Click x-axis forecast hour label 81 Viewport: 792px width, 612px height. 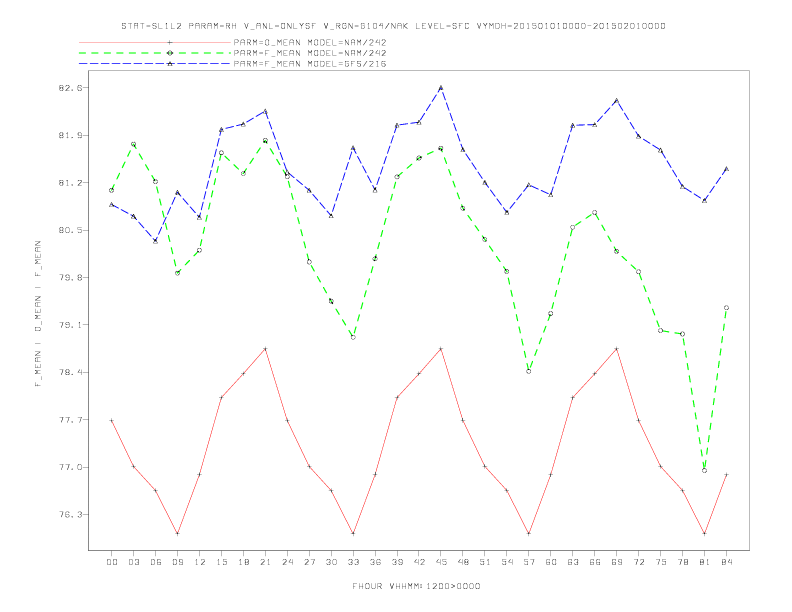click(x=705, y=562)
